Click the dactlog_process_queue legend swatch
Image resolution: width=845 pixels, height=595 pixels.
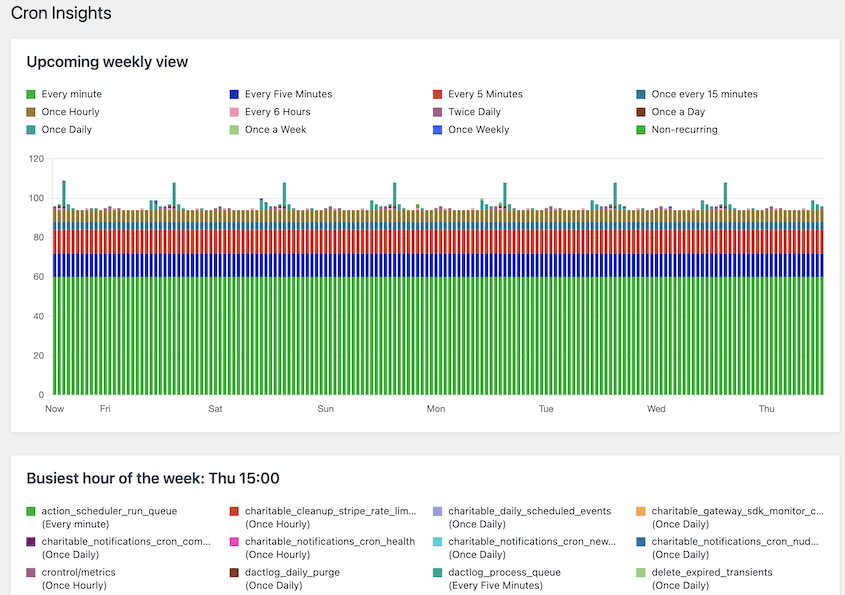click(438, 572)
